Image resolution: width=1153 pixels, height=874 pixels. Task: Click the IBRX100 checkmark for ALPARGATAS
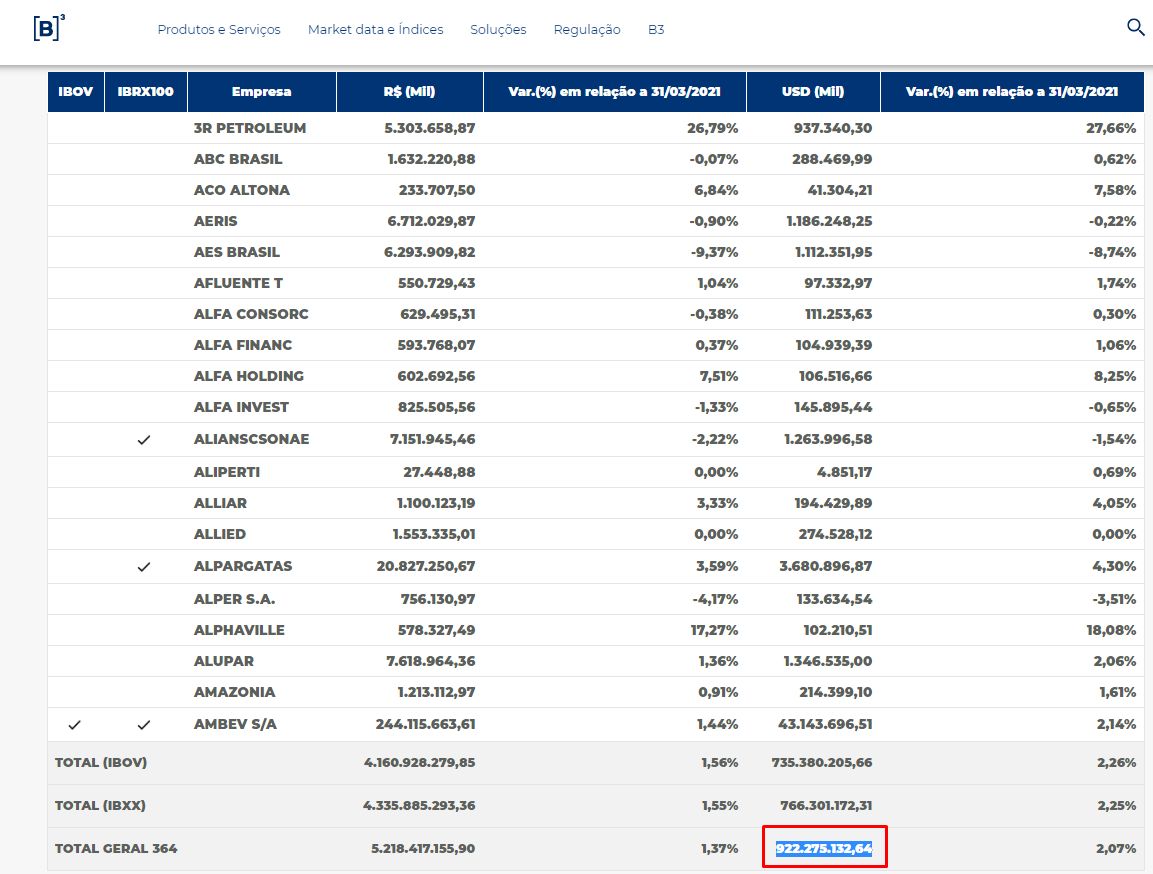tap(144, 567)
